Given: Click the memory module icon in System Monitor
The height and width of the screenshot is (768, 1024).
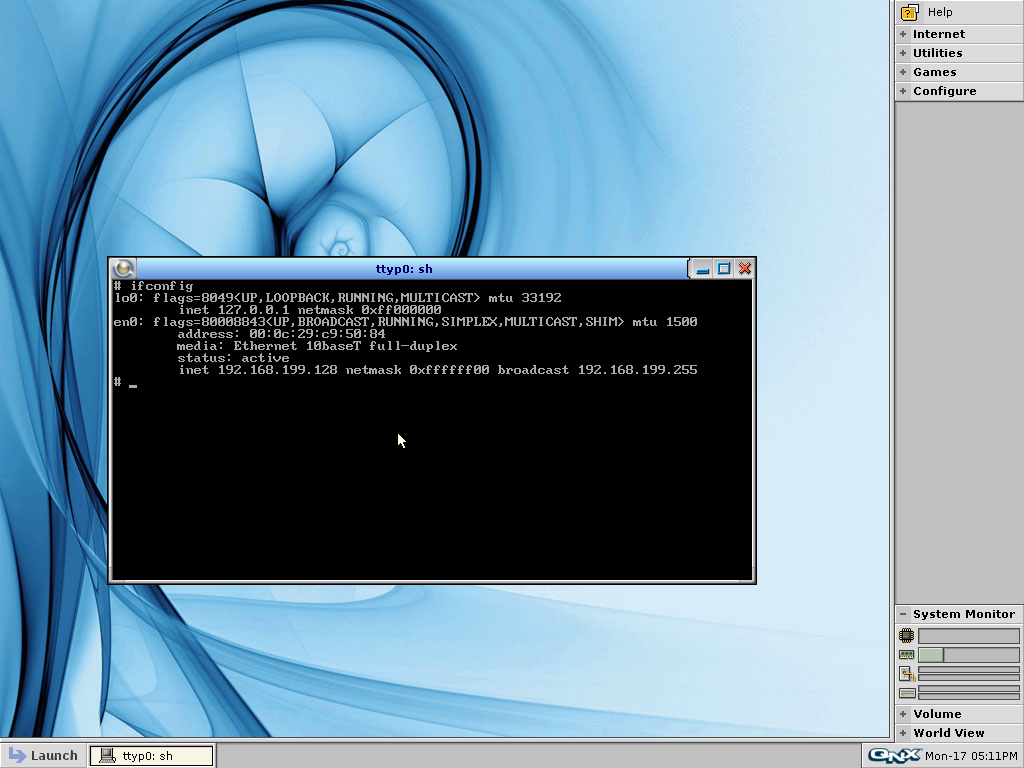Looking at the screenshot, I should (906, 654).
